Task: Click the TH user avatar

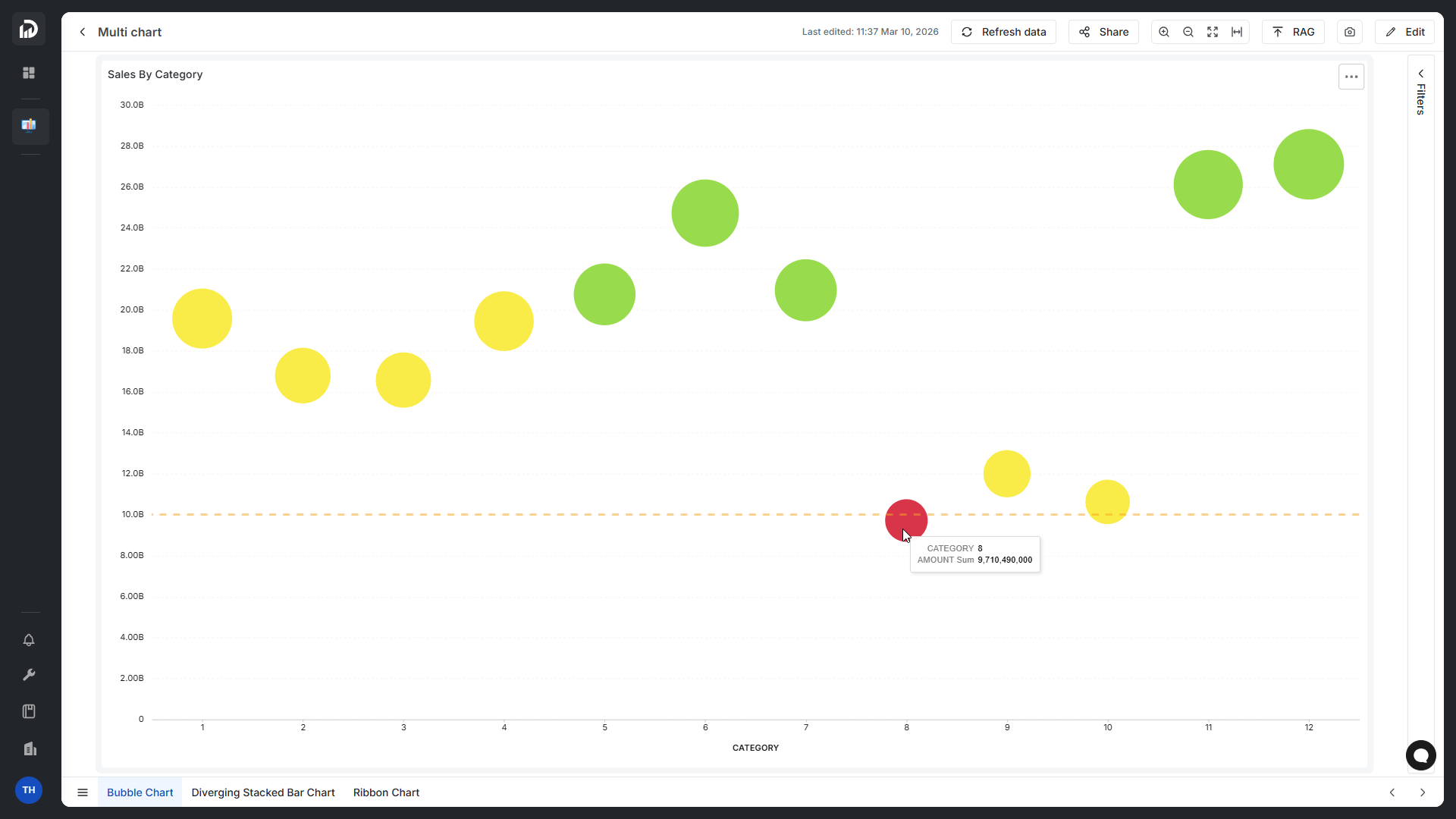Action: (x=29, y=790)
